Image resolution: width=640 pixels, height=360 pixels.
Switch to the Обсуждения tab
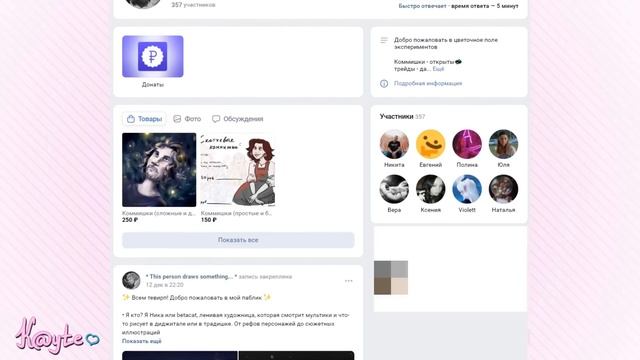pyautogui.click(x=238, y=119)
